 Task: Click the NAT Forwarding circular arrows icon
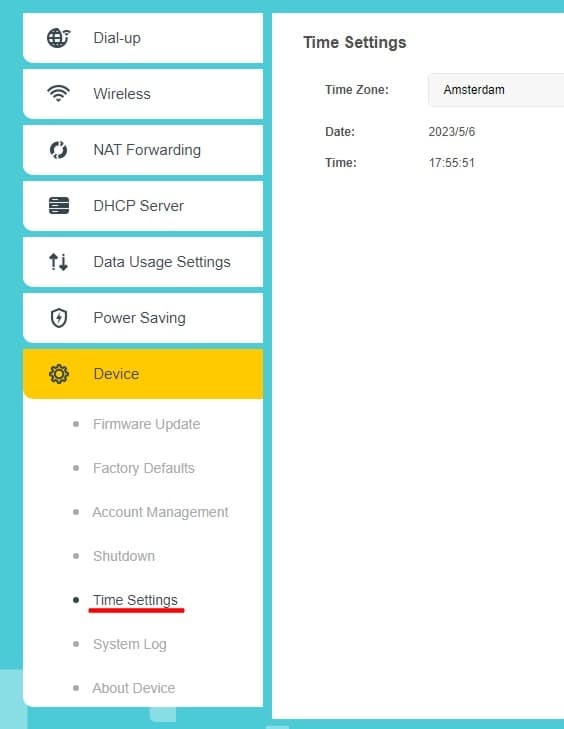coord(59,150)
